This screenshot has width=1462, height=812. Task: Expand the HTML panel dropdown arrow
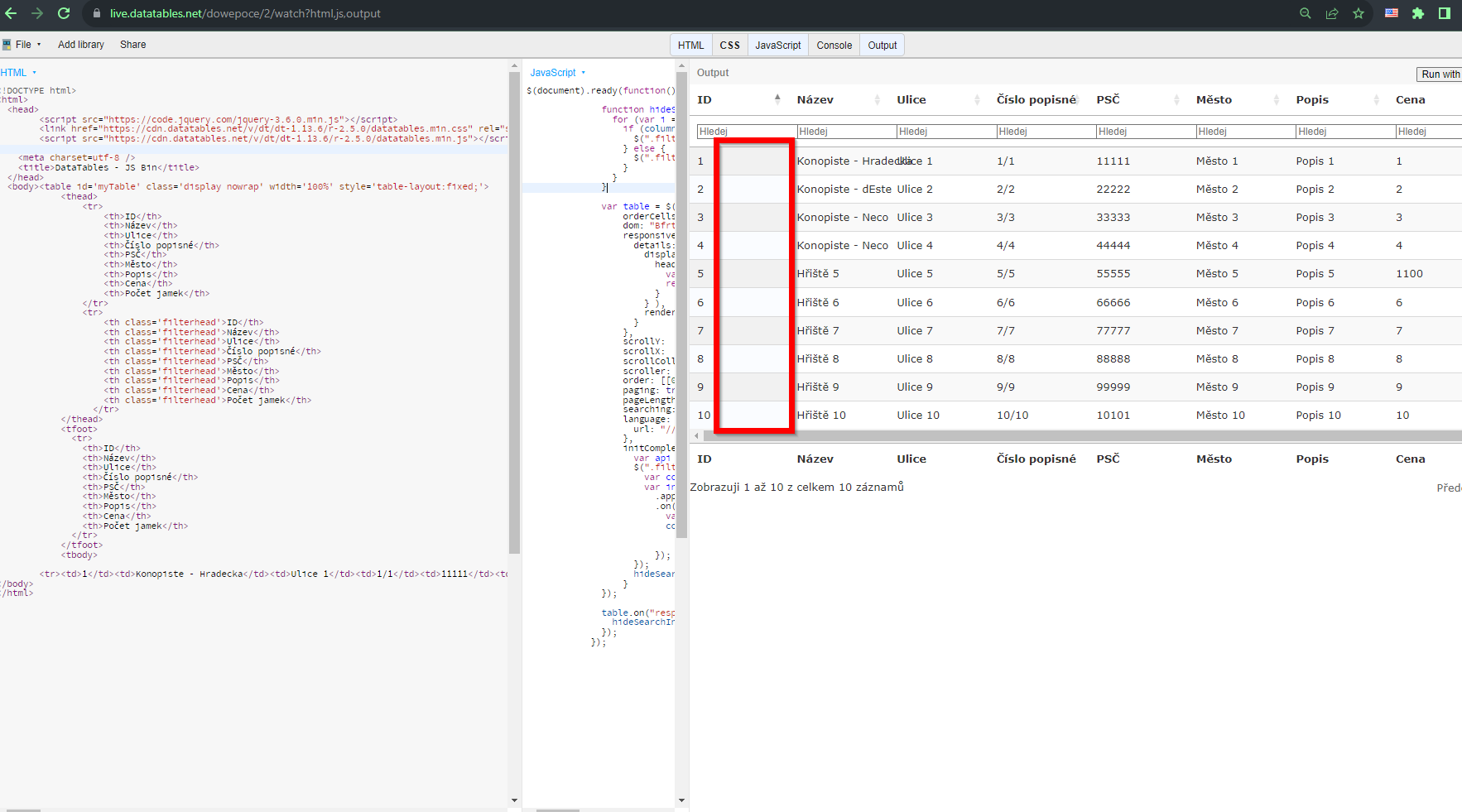[34, 72]
